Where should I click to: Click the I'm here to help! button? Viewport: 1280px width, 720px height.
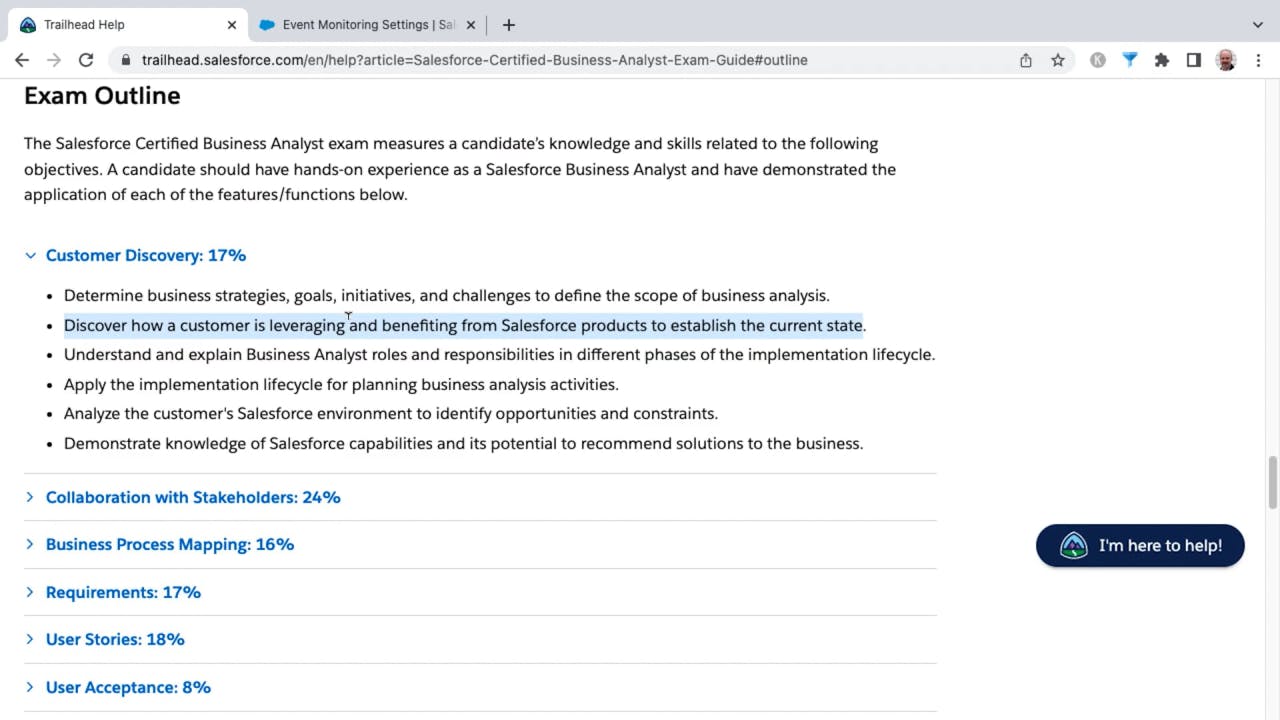point(1140,546)
